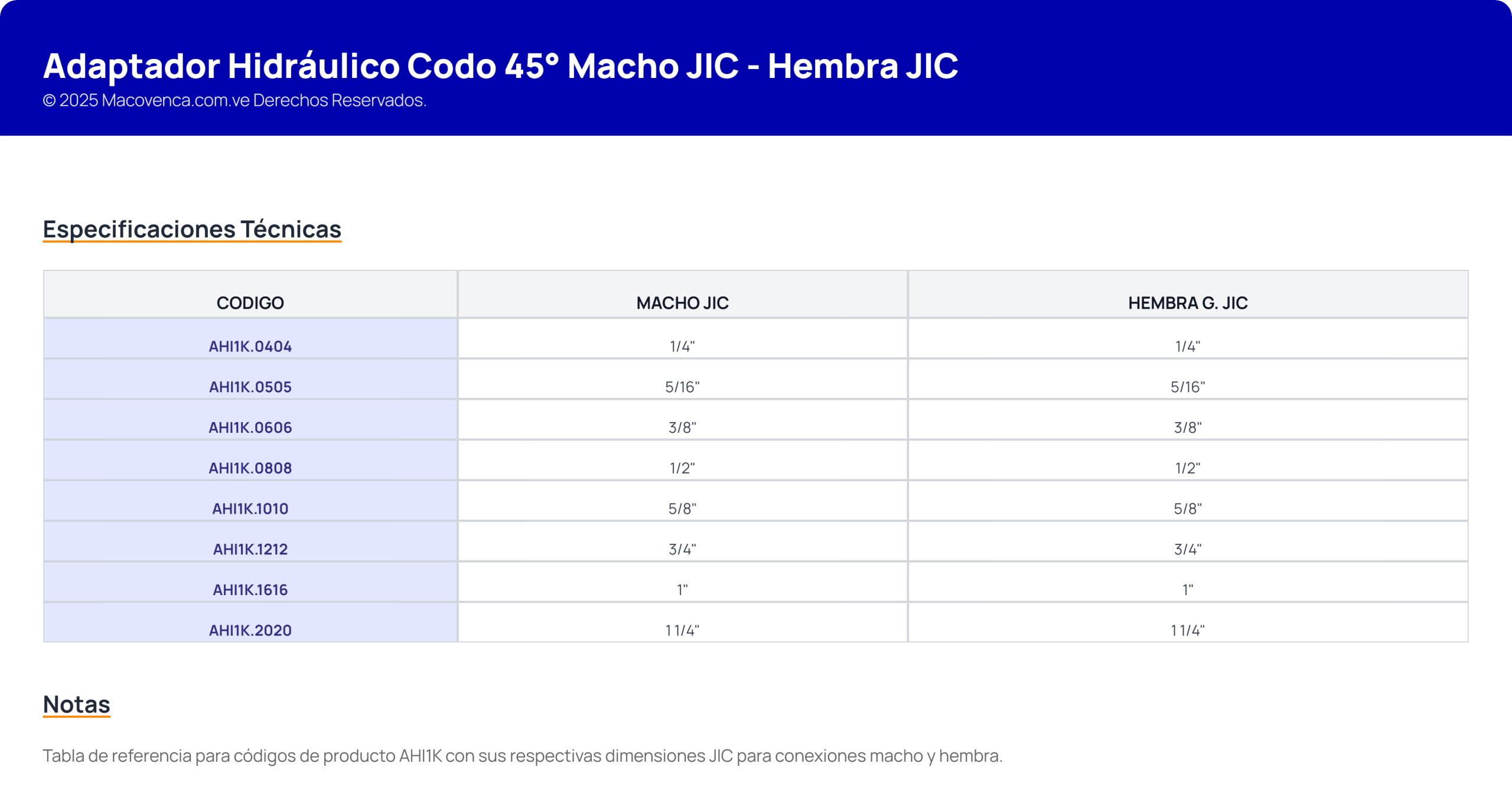
Task: Select the Especificaciones Técnicas heading
Action: (x=192, y=229)
